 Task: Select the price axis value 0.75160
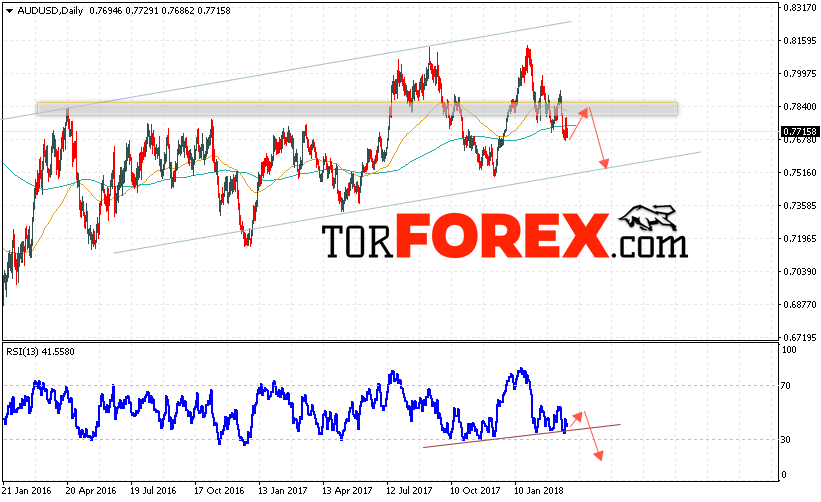800,173
